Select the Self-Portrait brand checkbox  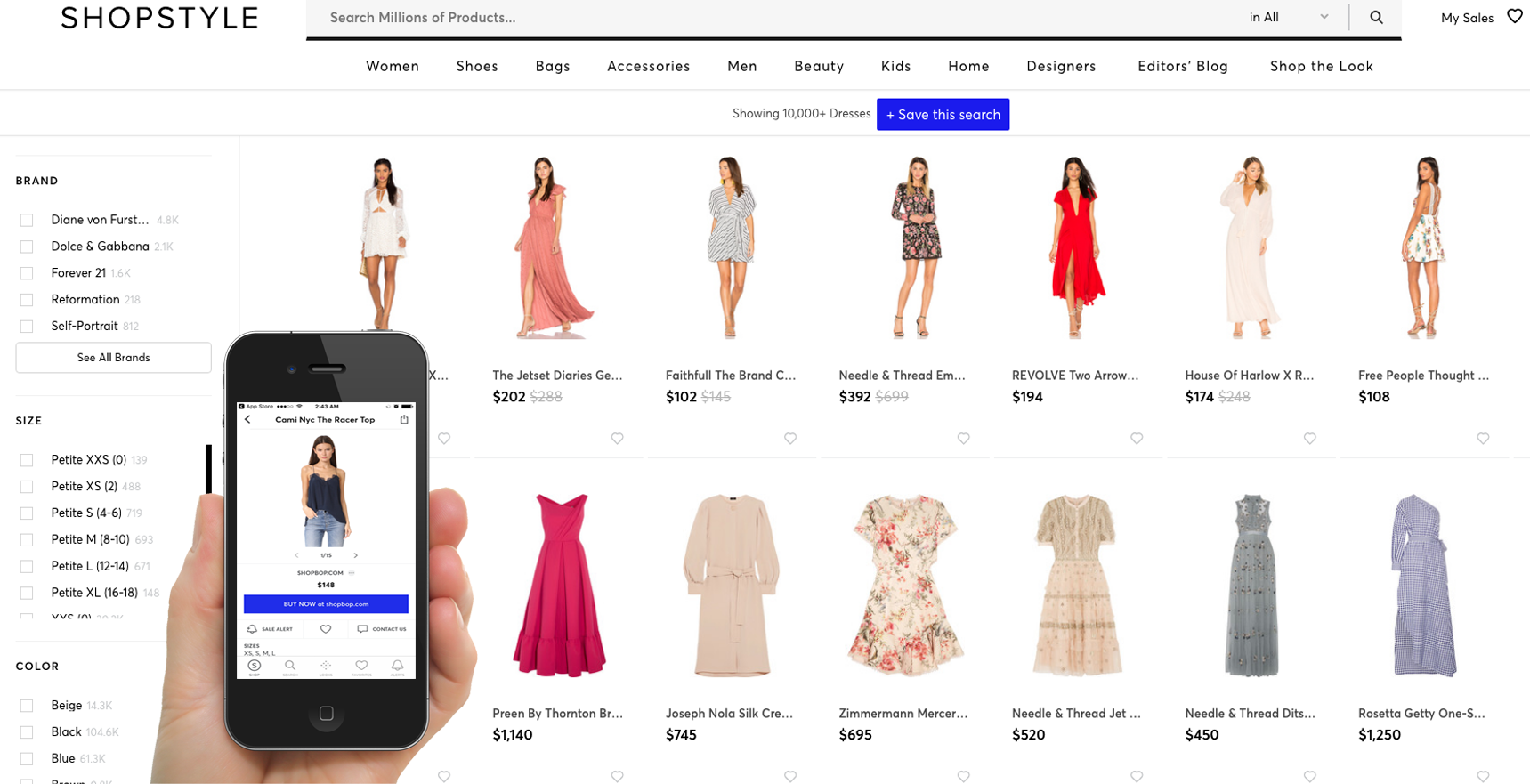(x=27, y=327)
